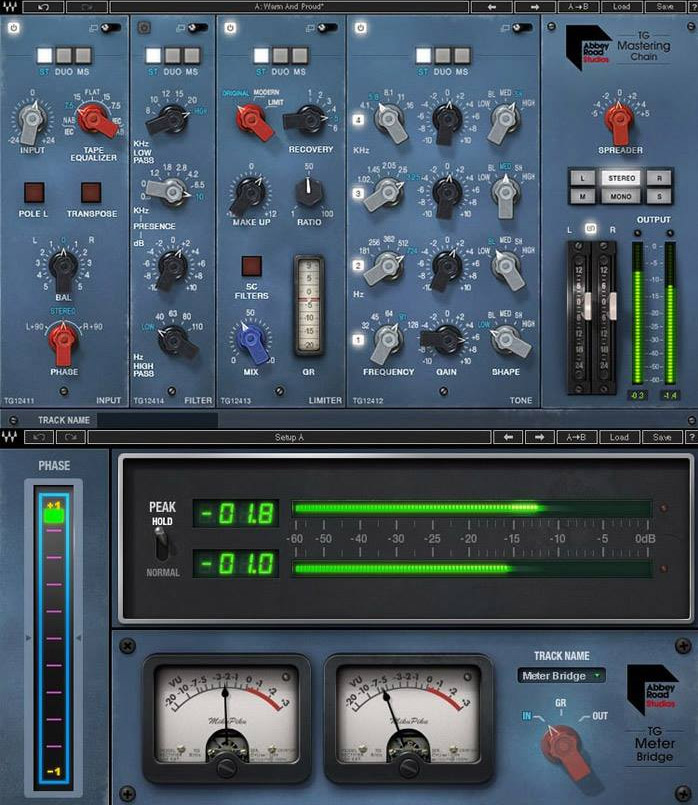Screen dimensions: 698x805
Task: Click the R monitor button
Action: 660,178
